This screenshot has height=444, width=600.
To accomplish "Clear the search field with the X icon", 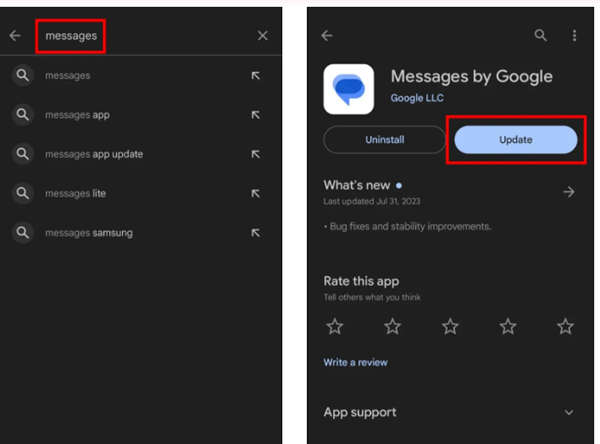I will click(x=262, y=36).
